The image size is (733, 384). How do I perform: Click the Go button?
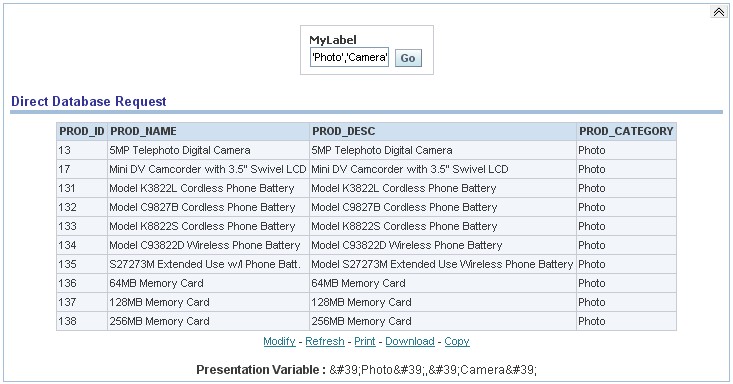(408, 58)
